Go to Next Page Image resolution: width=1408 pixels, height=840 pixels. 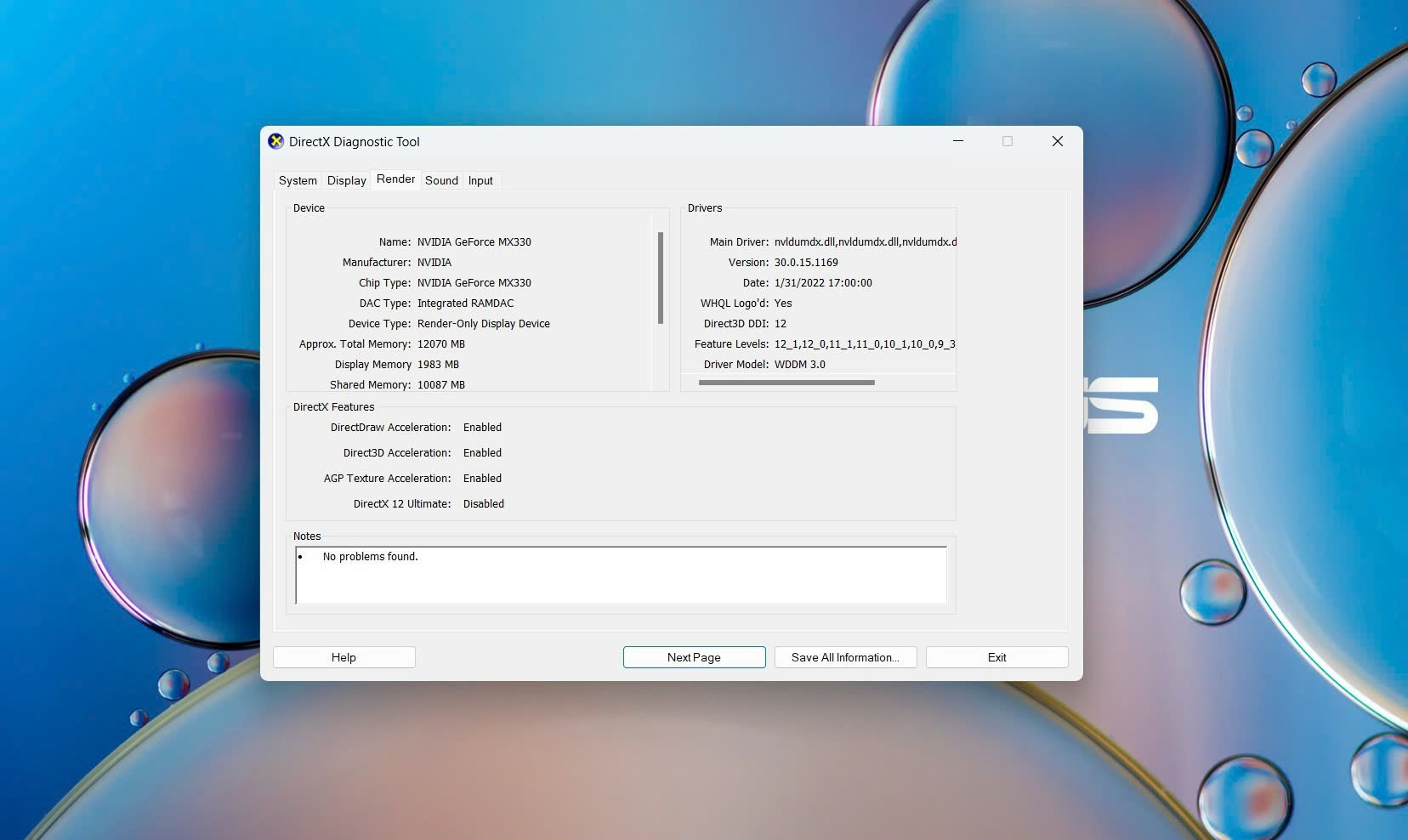pos(694,657)
